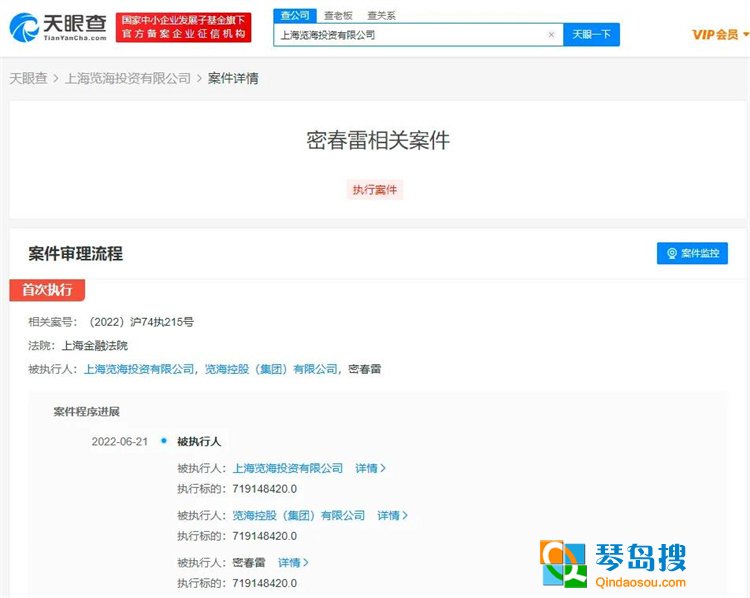Screen dimensions: 750x598
Task: Go to 天眼查 breadcrumb home link
Action: (28, 78)
